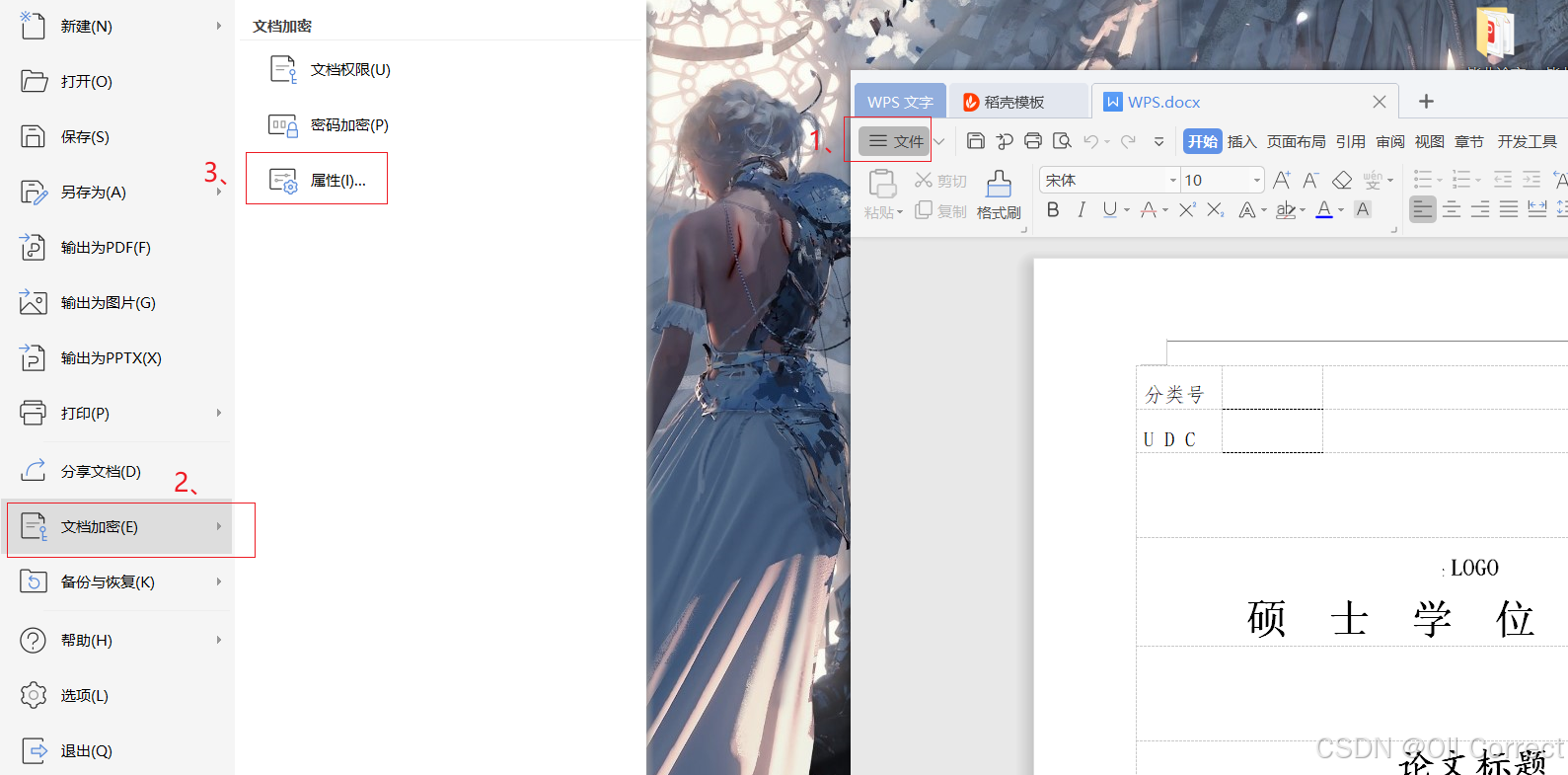1568x775 pixels.
Task: Click the text effects outlined A icon
Action: pos(1247,209)
